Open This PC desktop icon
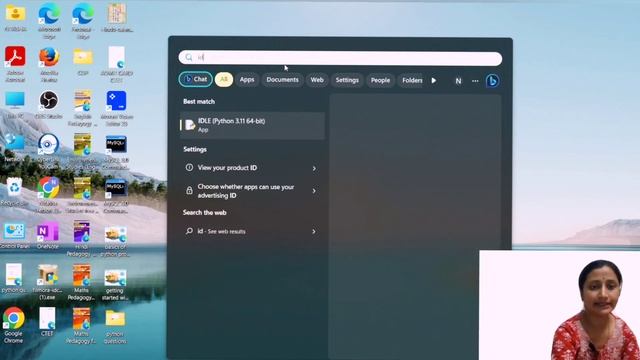 [x=15, y=105]
